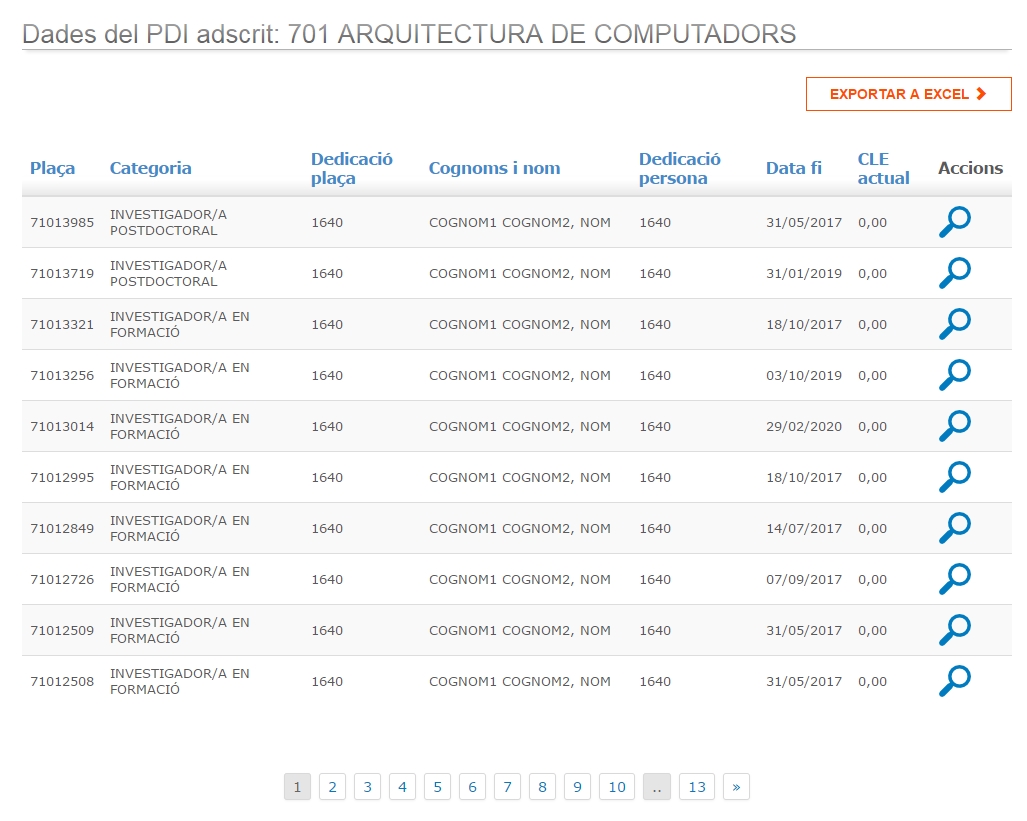Jump to page 10 in pagination
This screenshot has width=1027, height=821.
tap(616, 787)
